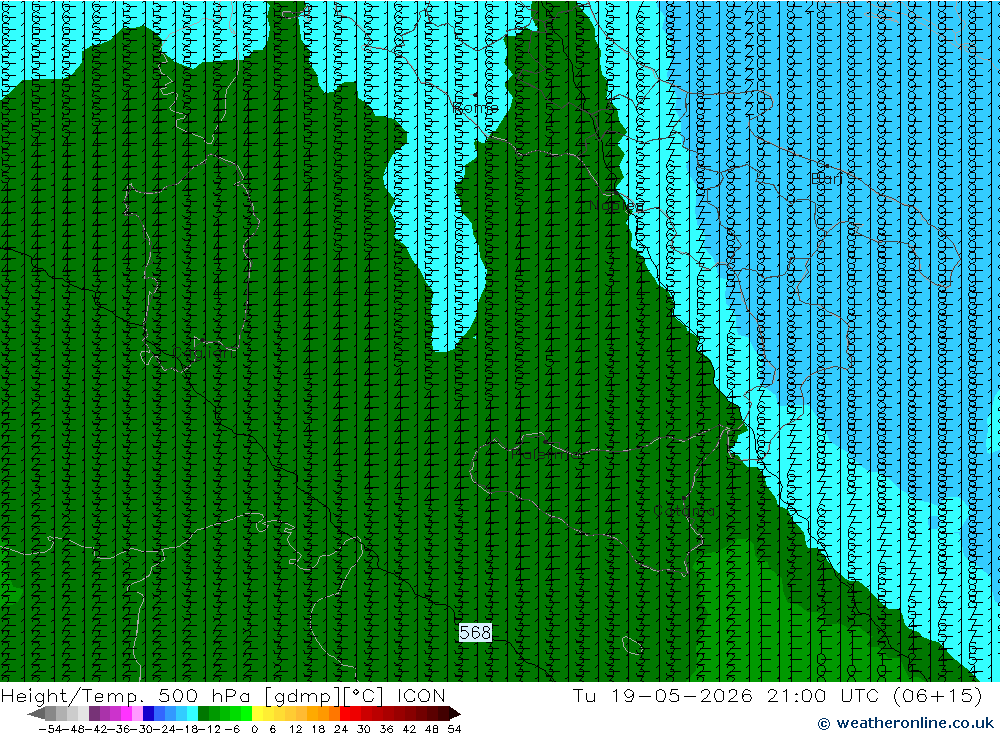This screenshot has width=1000, height=733.
Task: Select the dark green swatch right of -18
Action: click(203, 713)
